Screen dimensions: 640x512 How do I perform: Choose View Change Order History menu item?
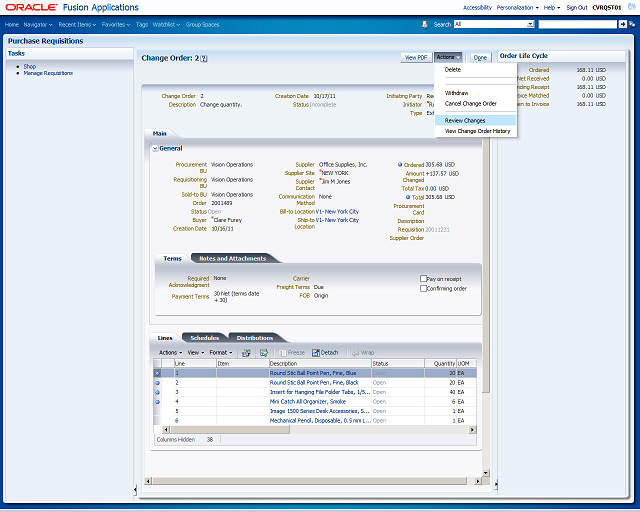[x=478, y=131]
